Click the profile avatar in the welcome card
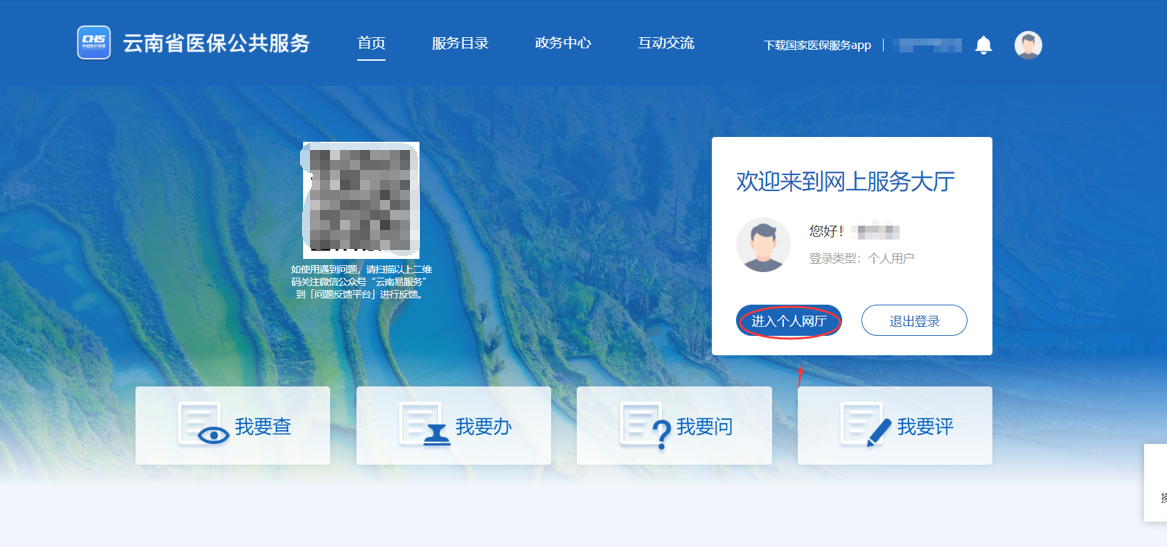1167x547 pixels. pyautogui.click(x=763, y=244)
